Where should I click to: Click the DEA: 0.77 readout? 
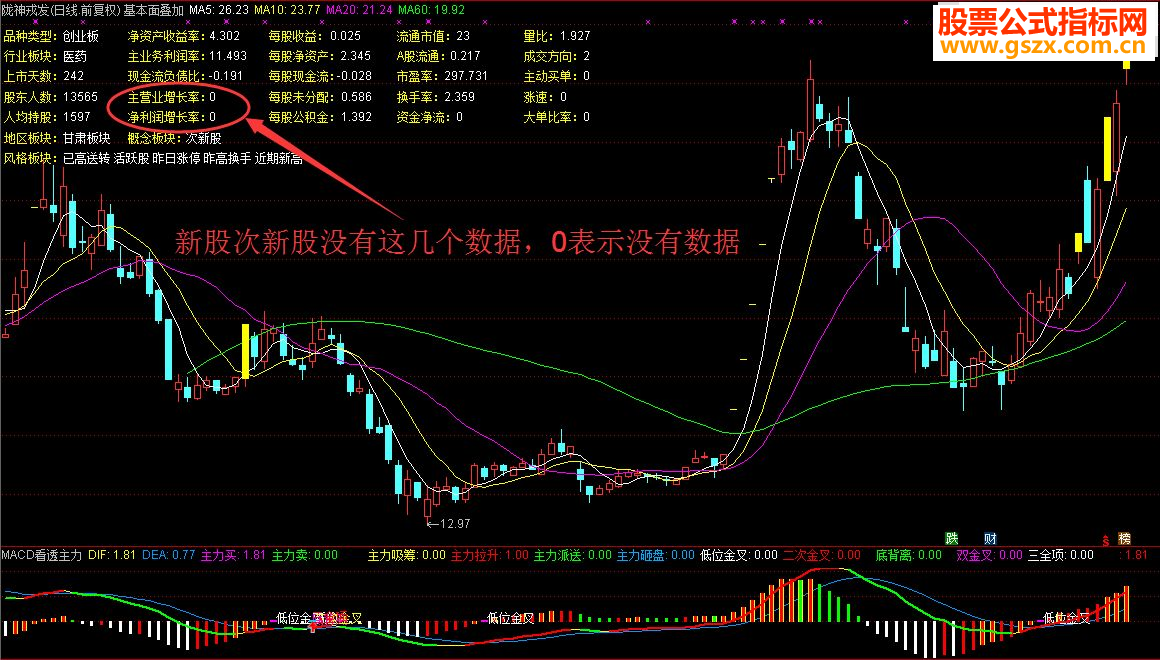[168, 554]
